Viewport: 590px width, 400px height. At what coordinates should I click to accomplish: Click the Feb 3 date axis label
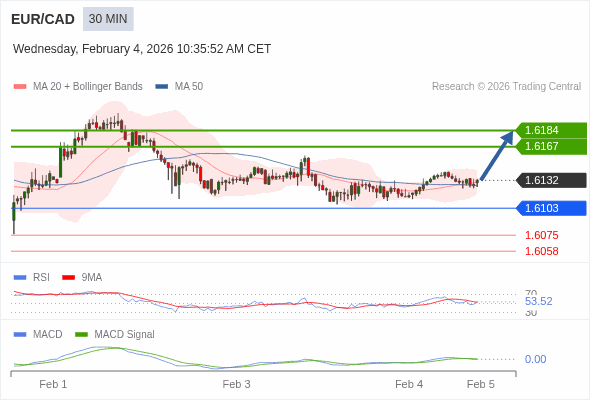tap(236, 385)
